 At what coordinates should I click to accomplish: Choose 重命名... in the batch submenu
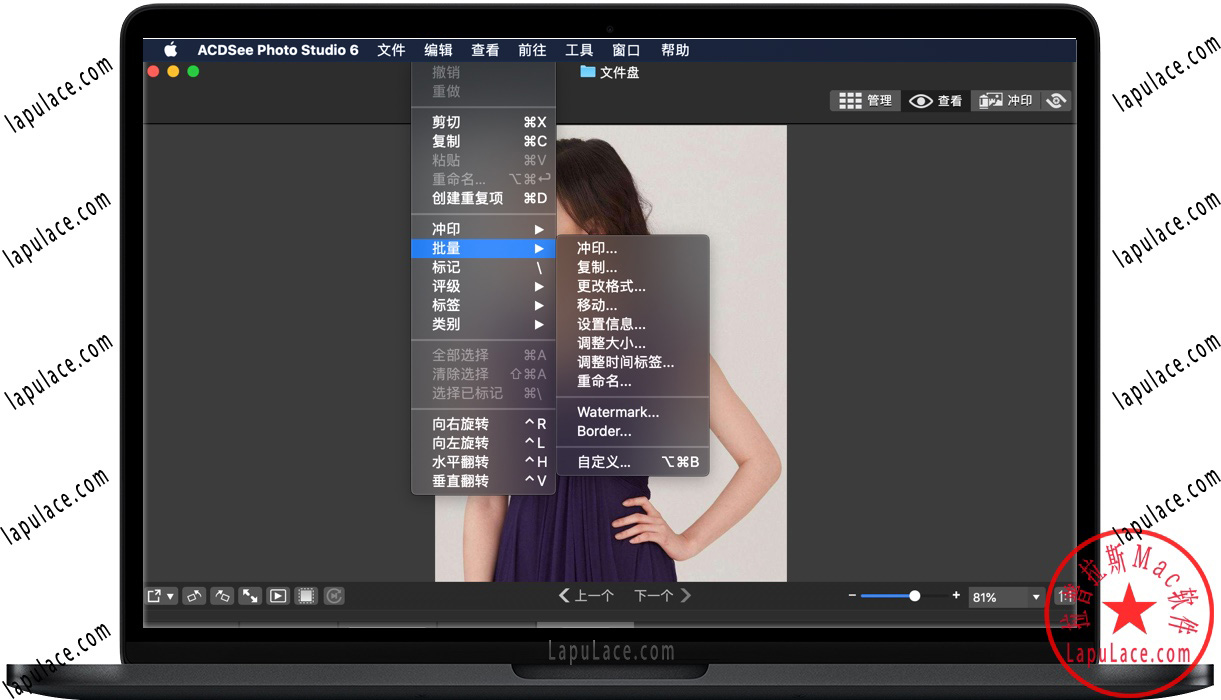point(633,381)
